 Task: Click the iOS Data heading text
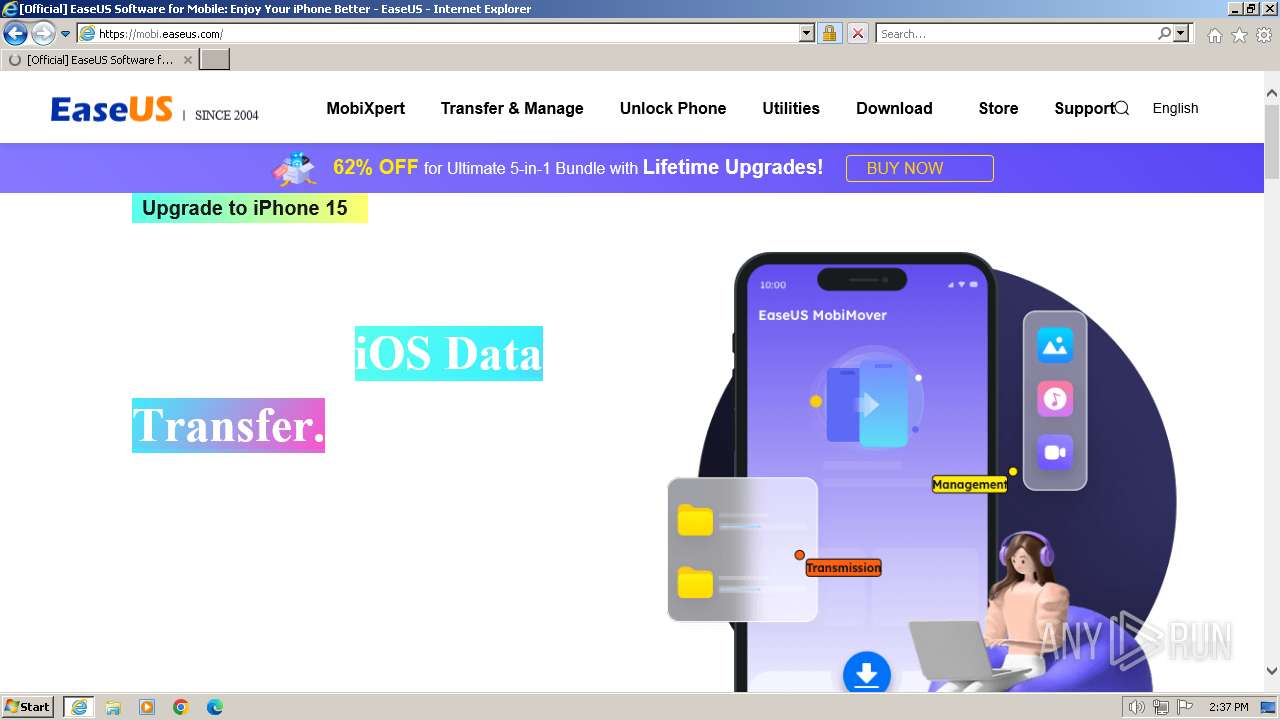coord(449,353)
